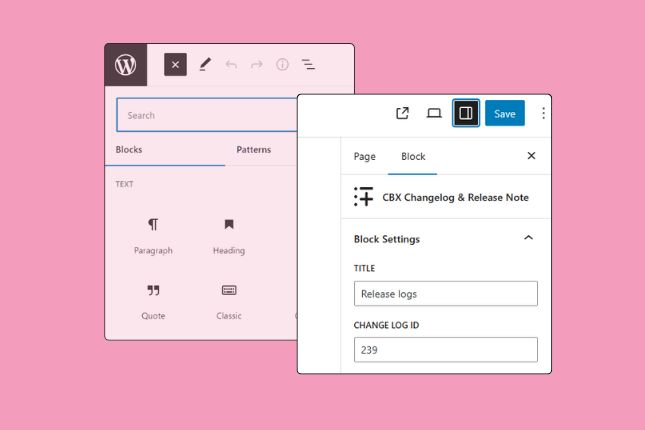
Task: Open the device preview laptop icon
Action: (x=434, y=113)
